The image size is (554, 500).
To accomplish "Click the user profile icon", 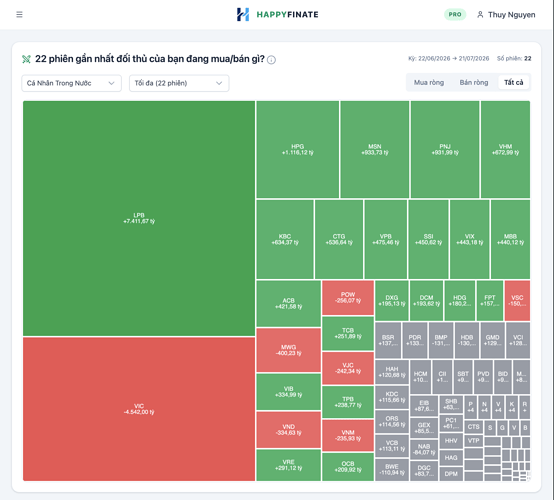I will tap(480, 14).
